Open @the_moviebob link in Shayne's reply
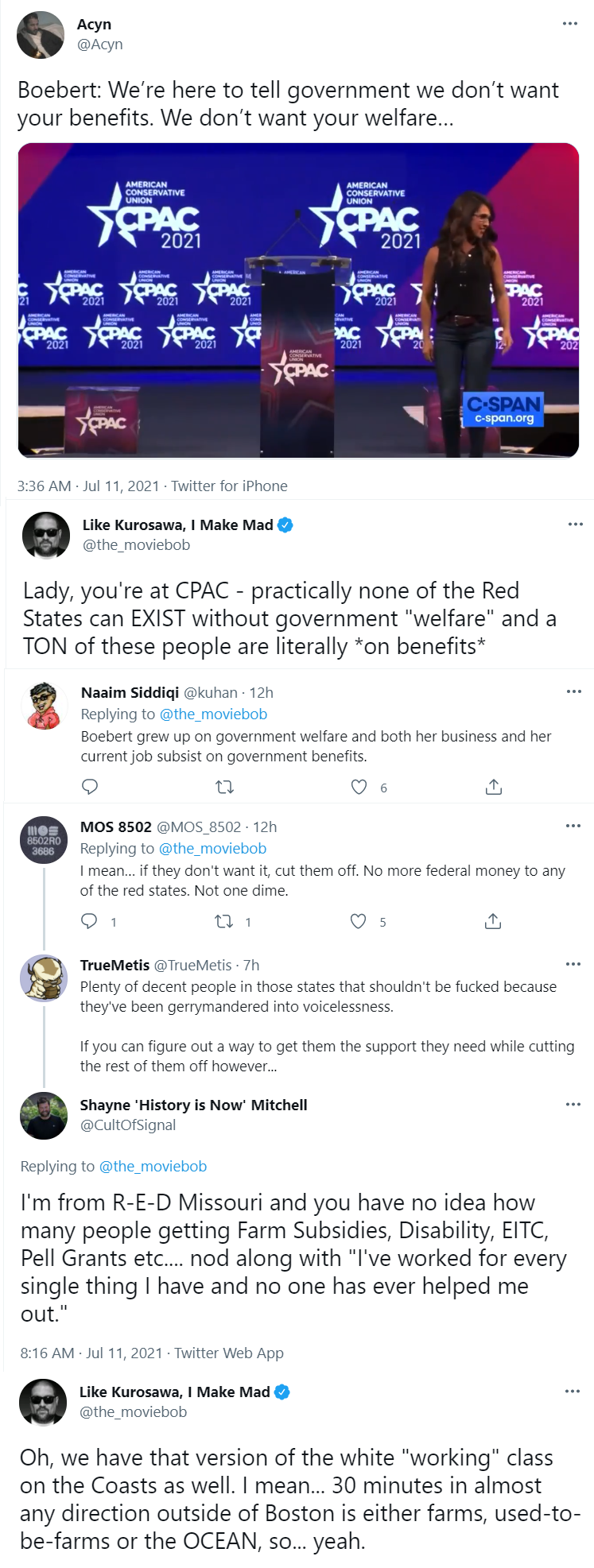Image resolution: width=594 pixels, height=1568 pixels. (153, 1166)
